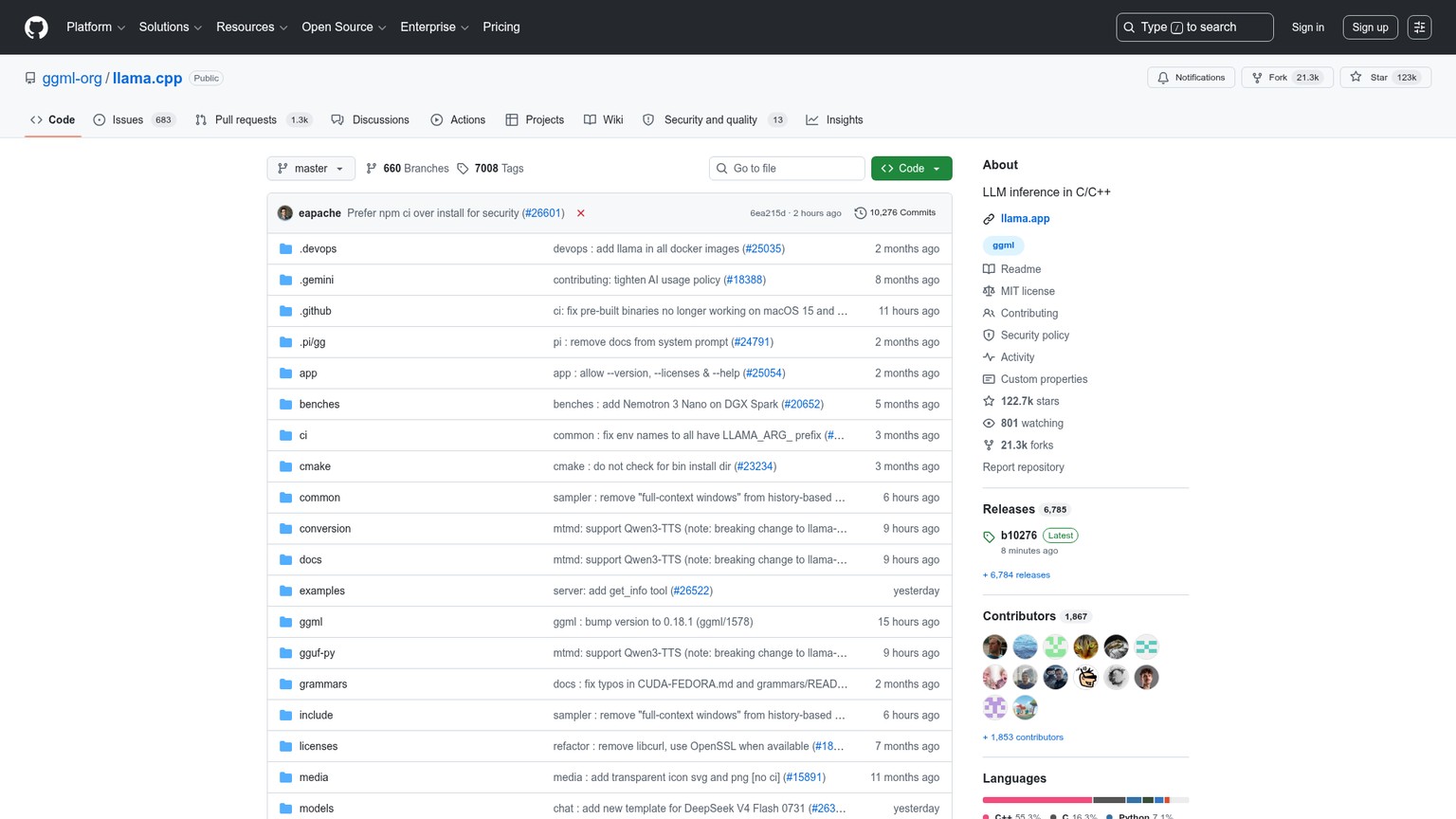Open the b10276 release link
Viewport: 1456px width, 819px height.
coord(1018,536)
